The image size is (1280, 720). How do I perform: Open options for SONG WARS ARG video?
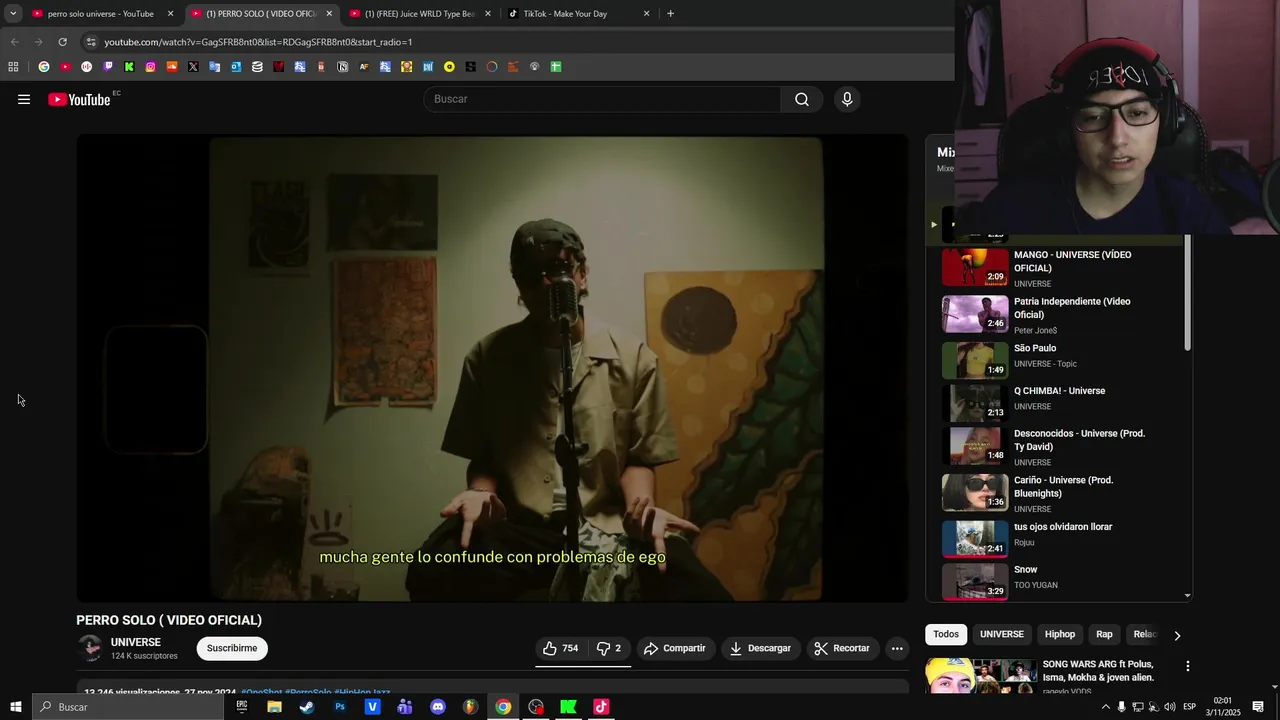click(x=1188, y=666)
